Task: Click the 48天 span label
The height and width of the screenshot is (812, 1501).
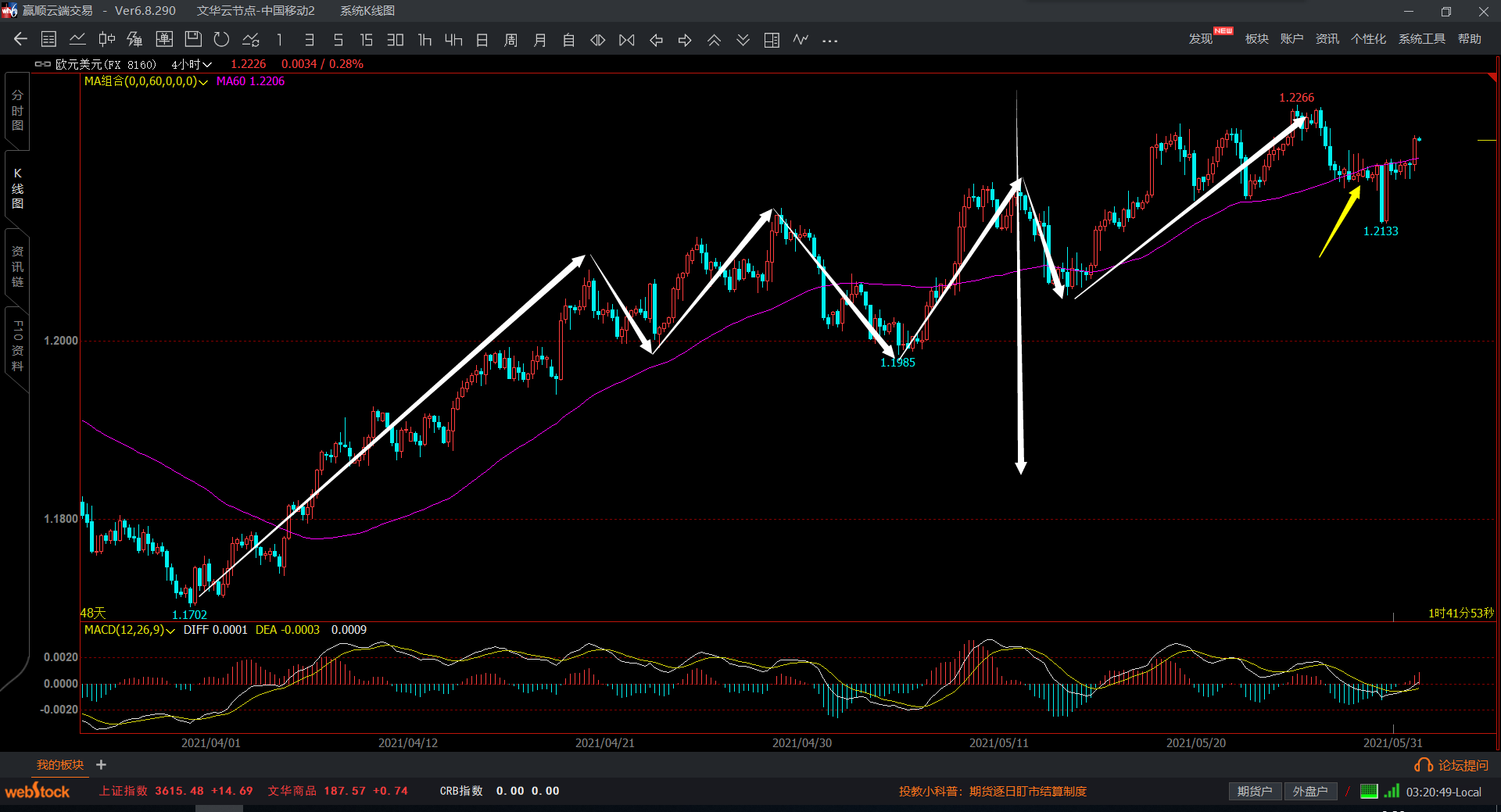Action: [93, 613]
